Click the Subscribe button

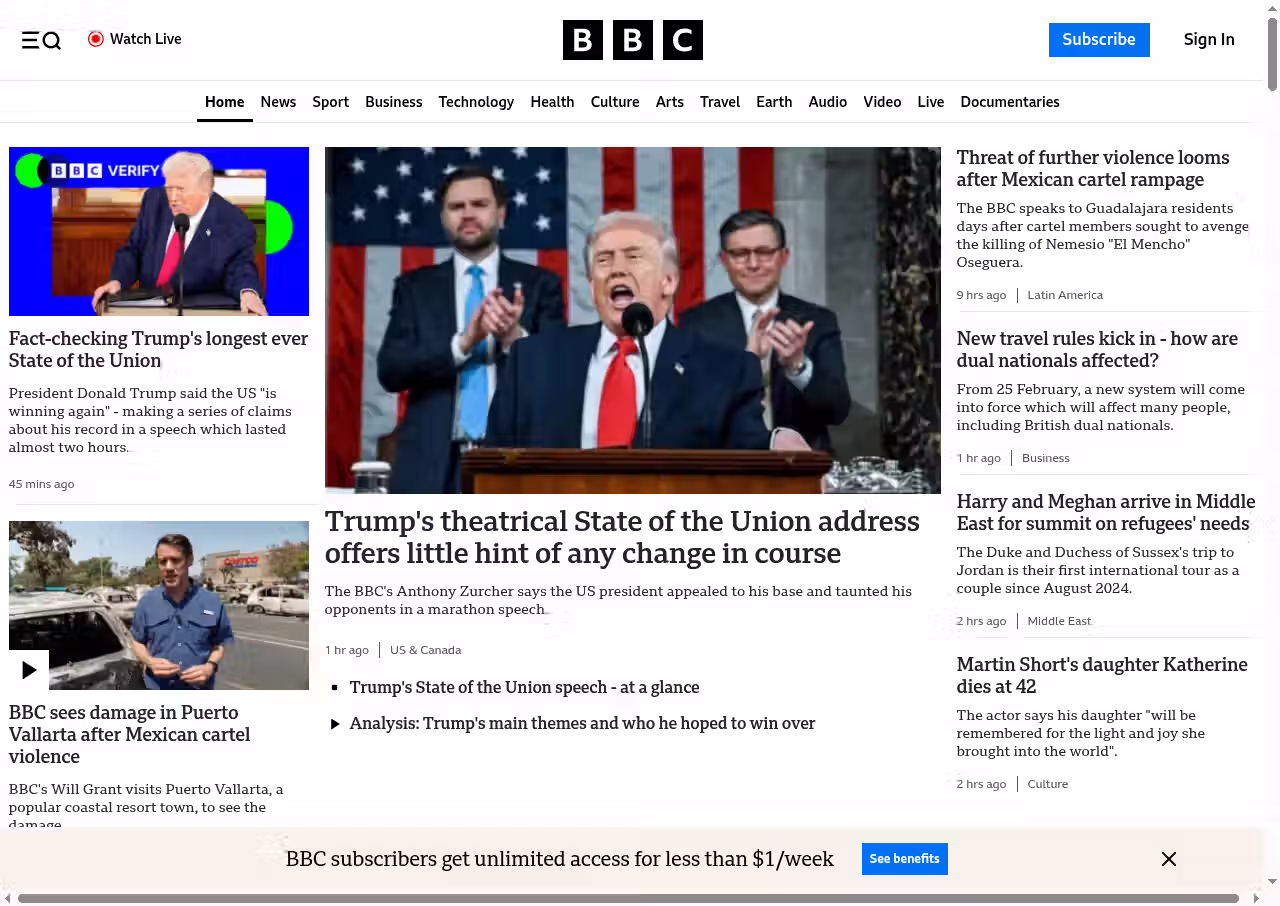point(1098,40)
